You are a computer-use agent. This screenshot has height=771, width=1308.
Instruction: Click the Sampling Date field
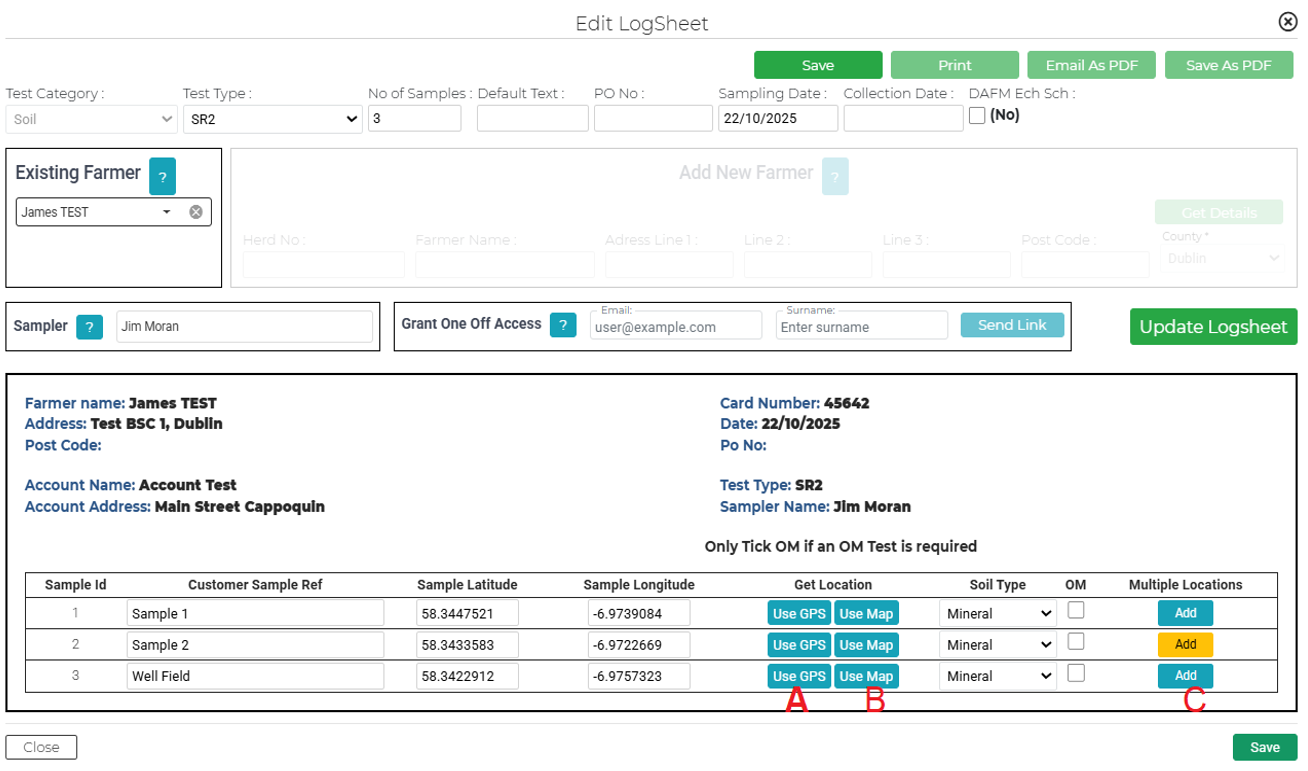click(x=777, y=118)
